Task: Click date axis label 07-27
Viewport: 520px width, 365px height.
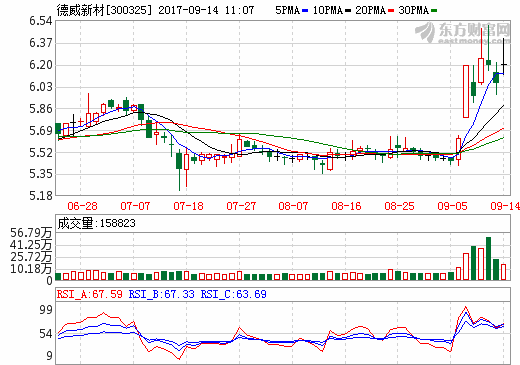Action: [x=241, y=206]
